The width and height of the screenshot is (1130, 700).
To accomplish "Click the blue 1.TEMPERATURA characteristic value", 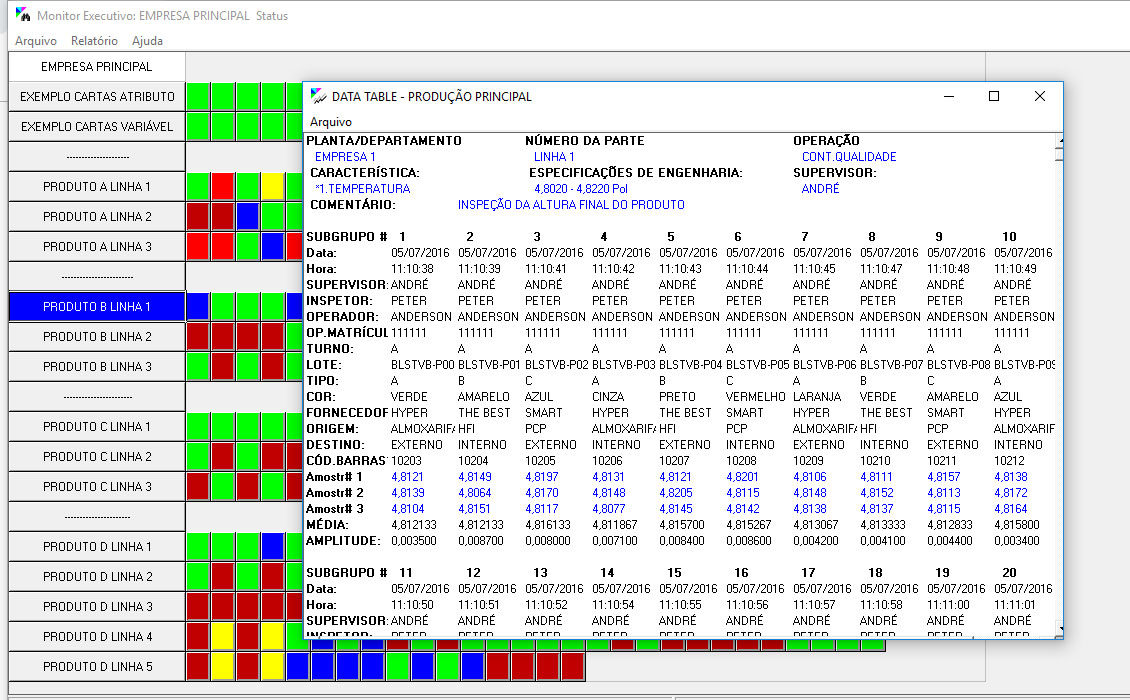I will point(362,189).
